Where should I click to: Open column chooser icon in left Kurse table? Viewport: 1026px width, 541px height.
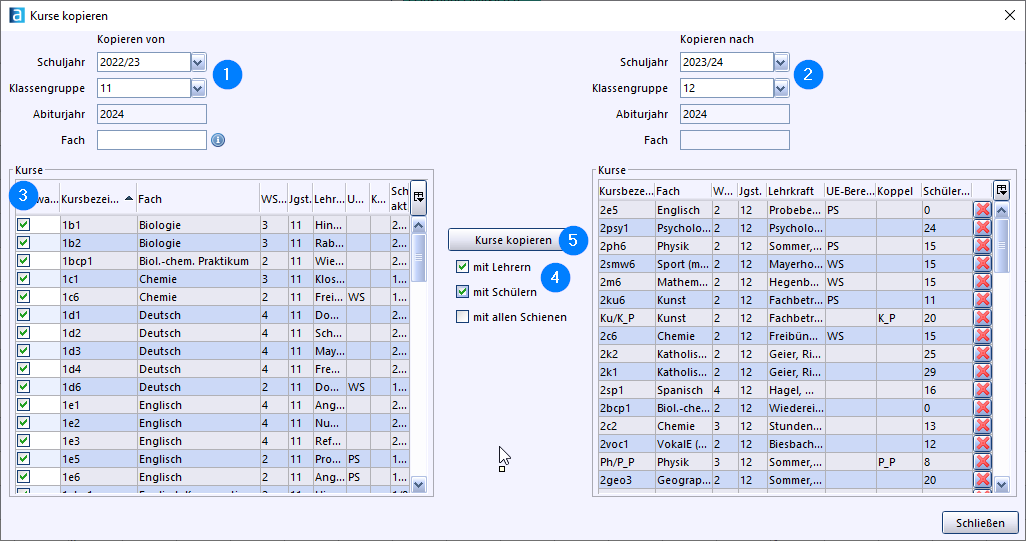(x=419, y=198)
